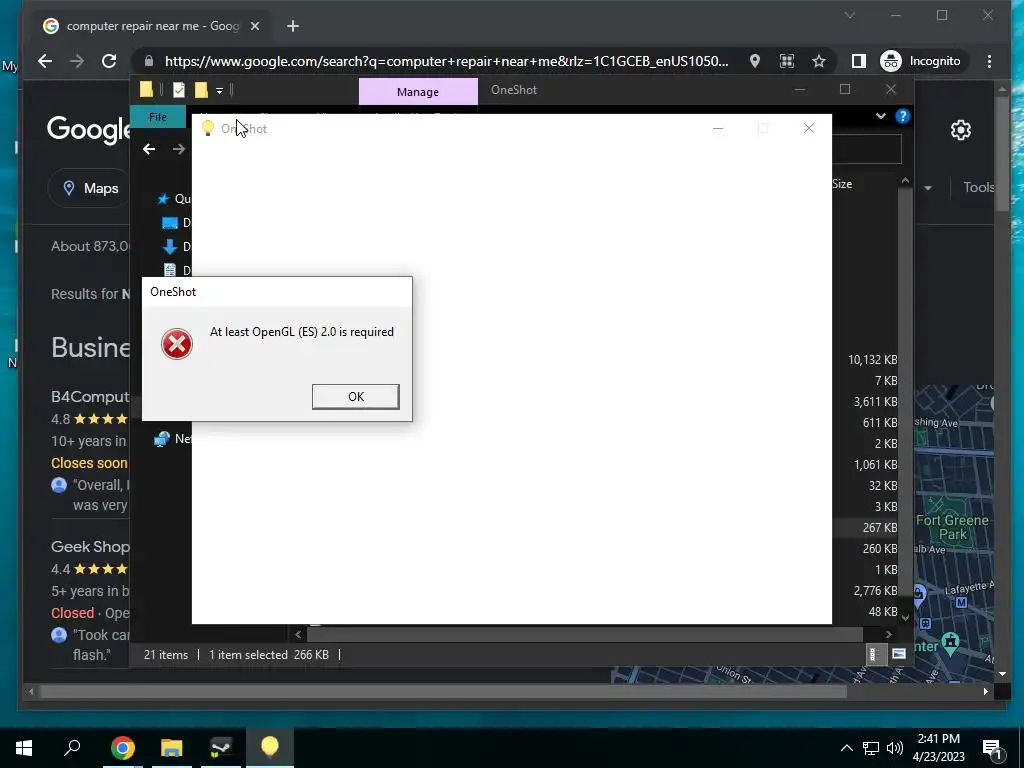Click Desktop icon in Explorer navigation pane
This screenshot has width=1024, height=768.
point(170,223)
